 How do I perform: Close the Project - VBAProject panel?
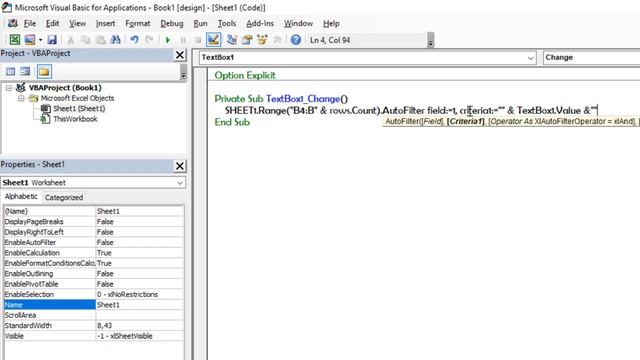tap(180, 55)
